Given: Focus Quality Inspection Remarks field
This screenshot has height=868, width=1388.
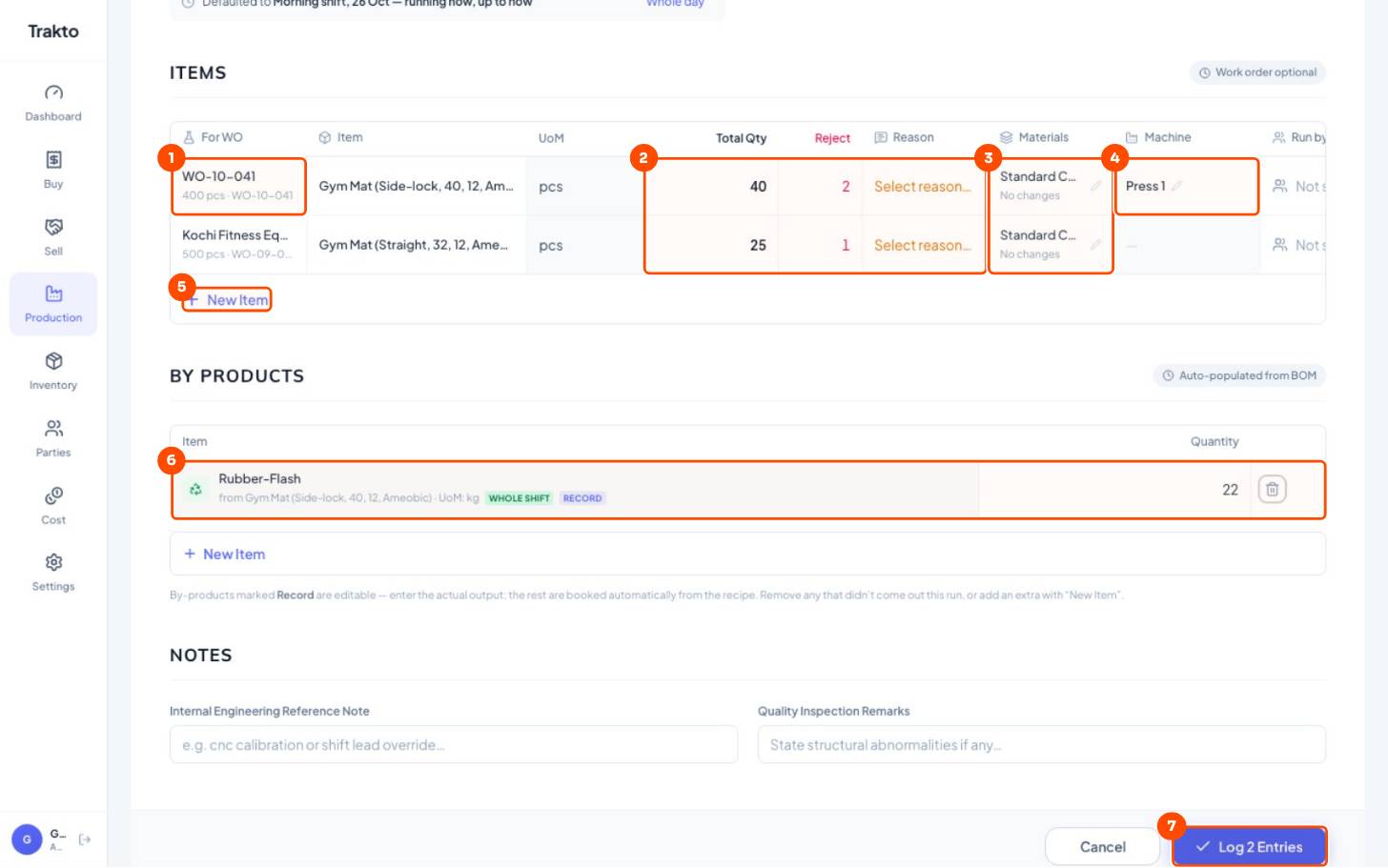Looking at the screenshot, I should pyautogui.click(x=1041, y=745).
